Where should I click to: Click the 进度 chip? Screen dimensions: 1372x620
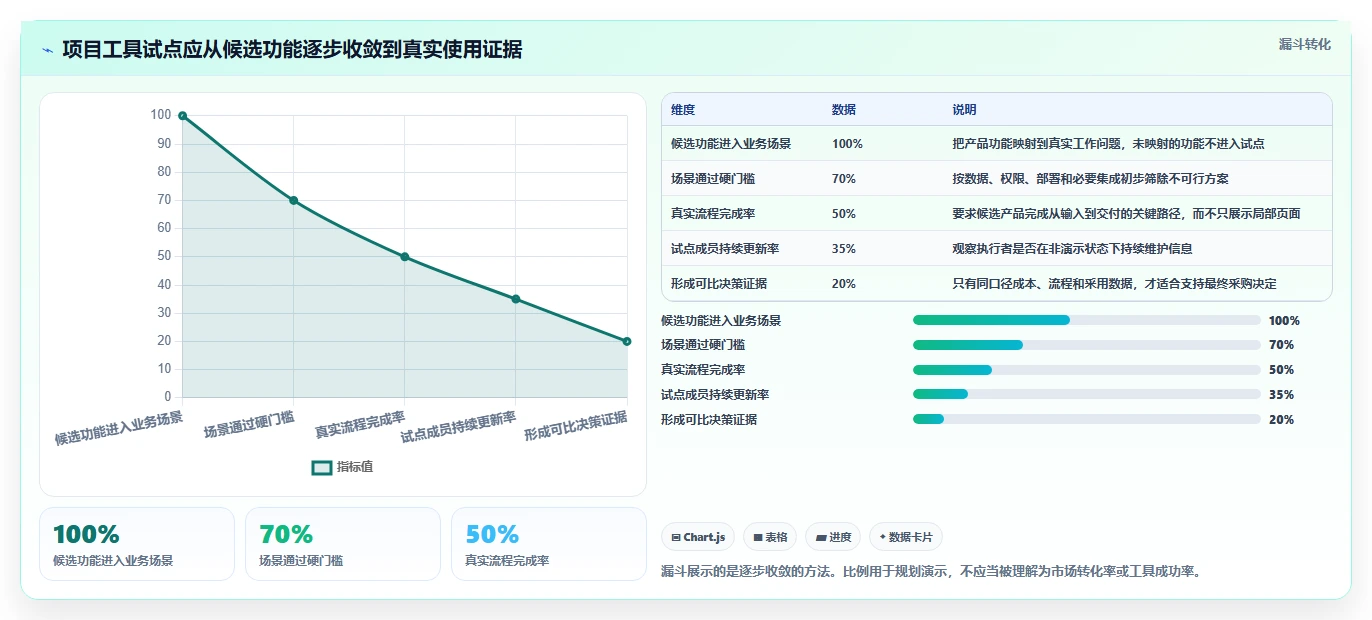(833, 537)
